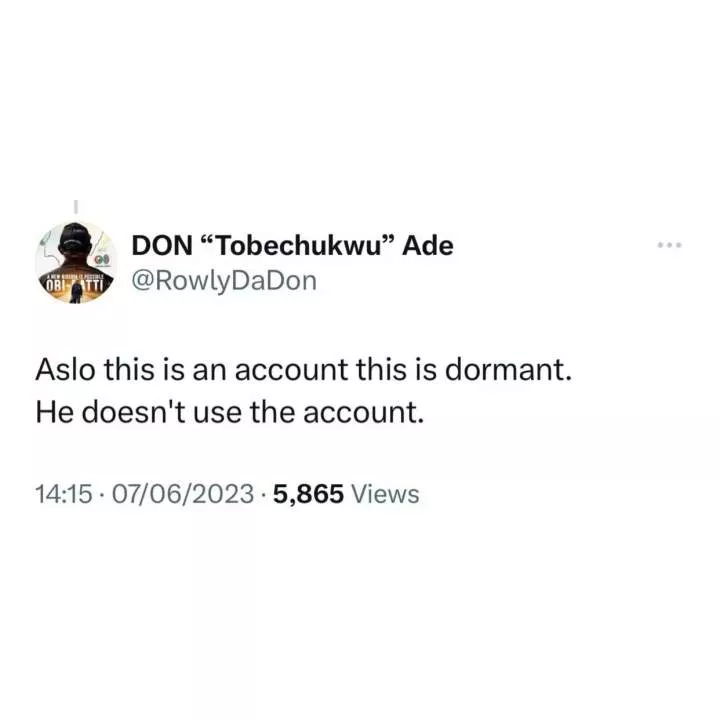
Task: Click the capped man figure in avatar
Action: pos(75,252)
